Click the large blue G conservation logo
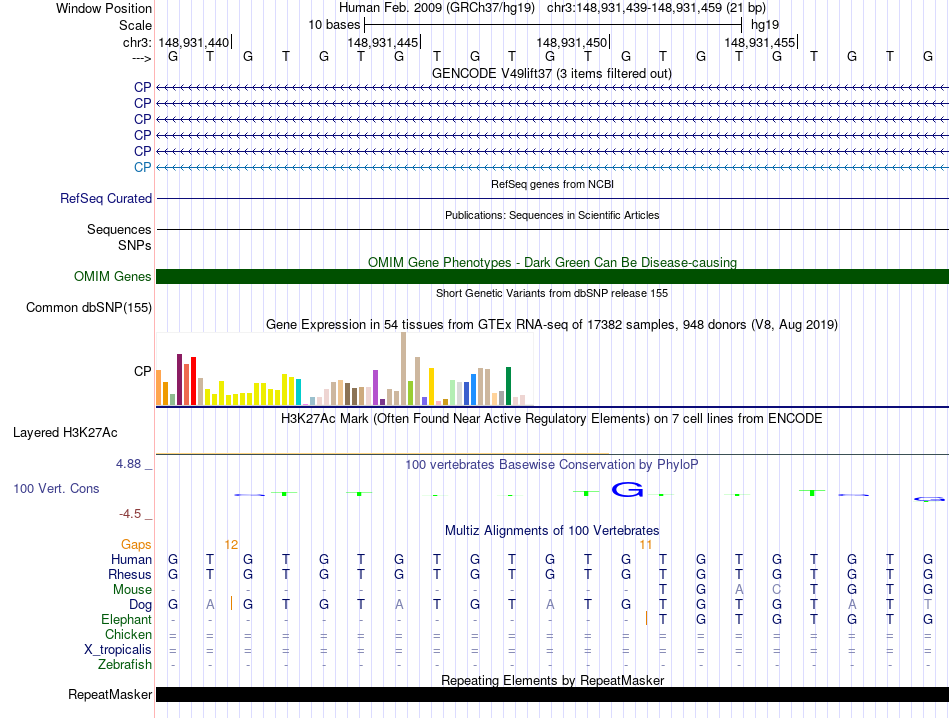 [627, 490]
